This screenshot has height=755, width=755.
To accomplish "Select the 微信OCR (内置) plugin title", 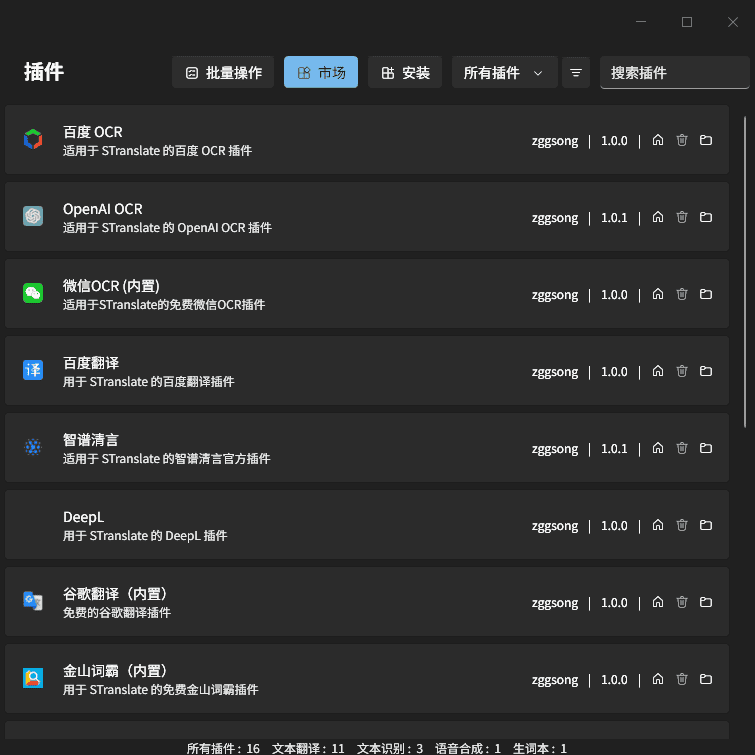I will [x=111, y=286].
